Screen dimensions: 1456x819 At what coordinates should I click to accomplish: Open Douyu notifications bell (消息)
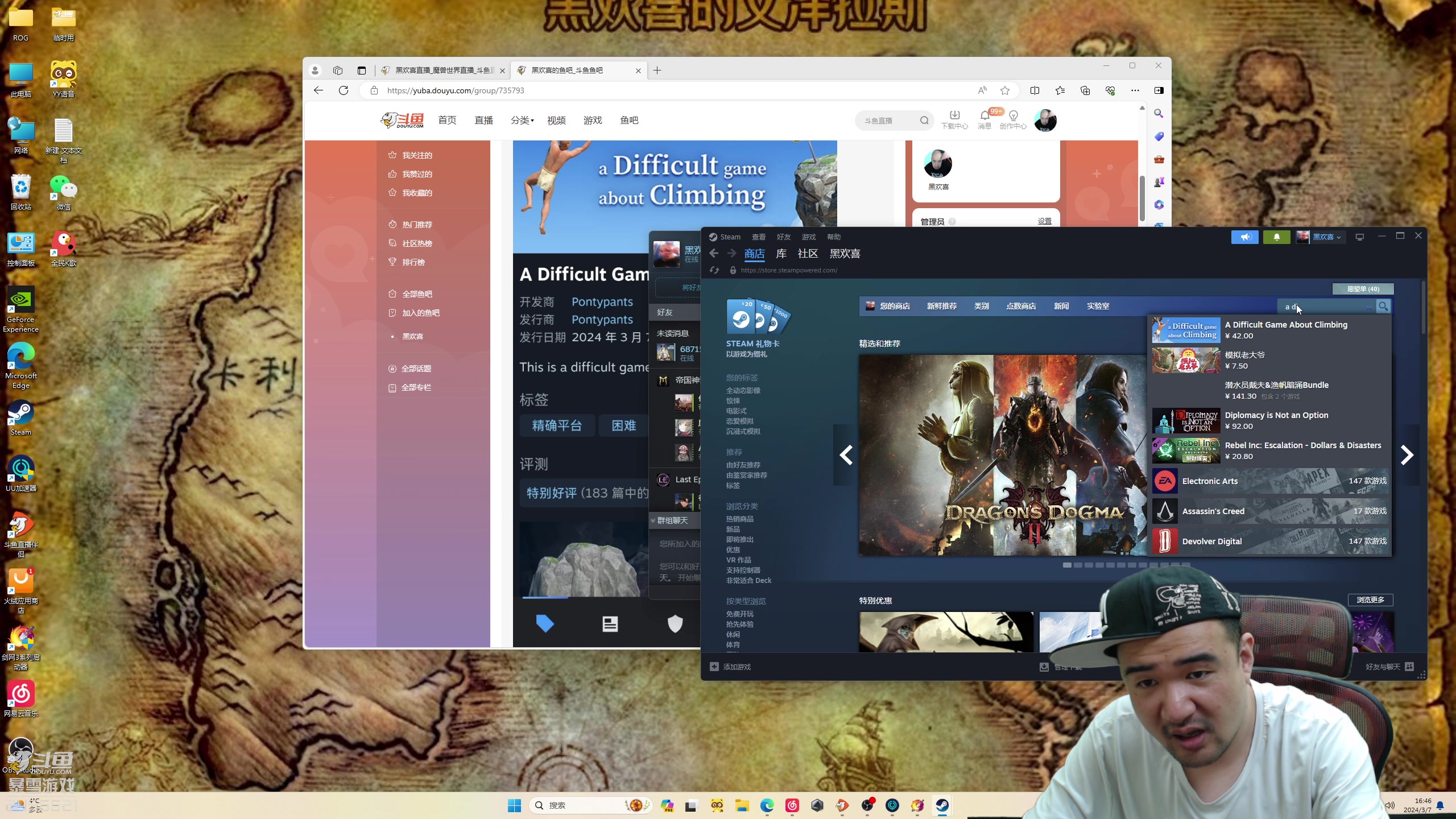pos(985,119)
